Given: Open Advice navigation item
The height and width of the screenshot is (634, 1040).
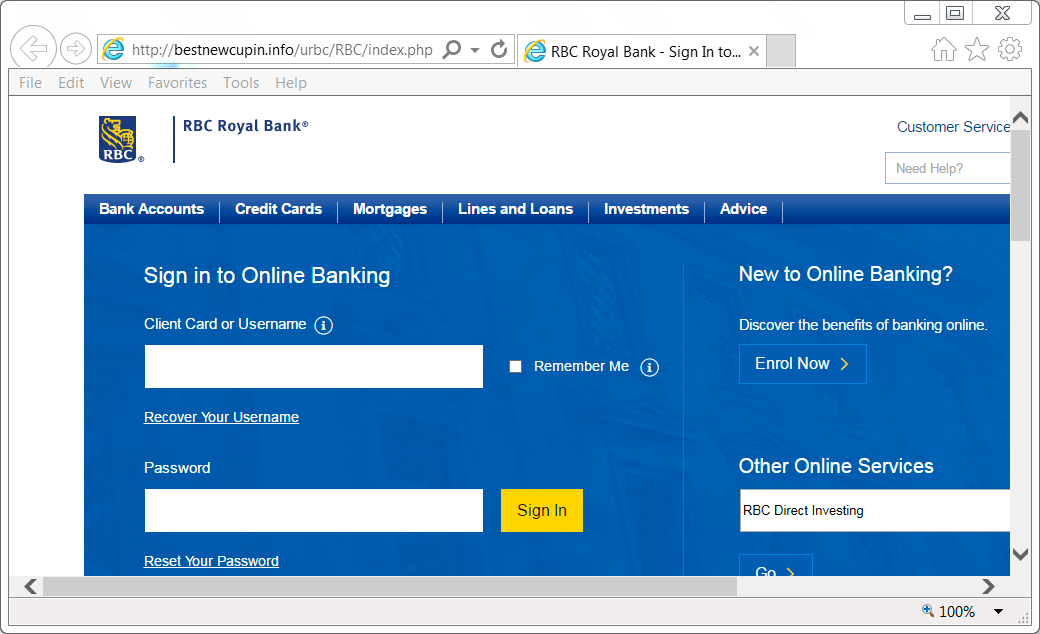Looking at the screenshot, I should pyautogui.click(x=744, y=209).
